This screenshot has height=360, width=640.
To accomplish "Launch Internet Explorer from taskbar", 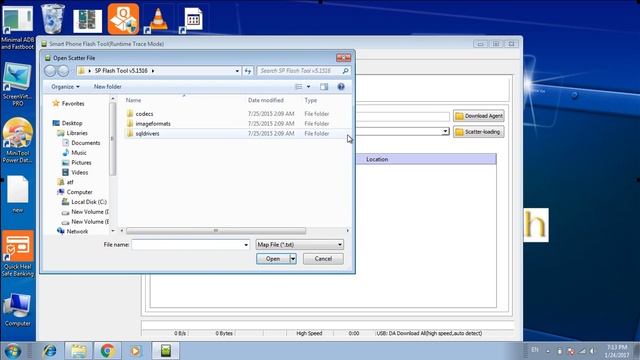I will 49,351.
